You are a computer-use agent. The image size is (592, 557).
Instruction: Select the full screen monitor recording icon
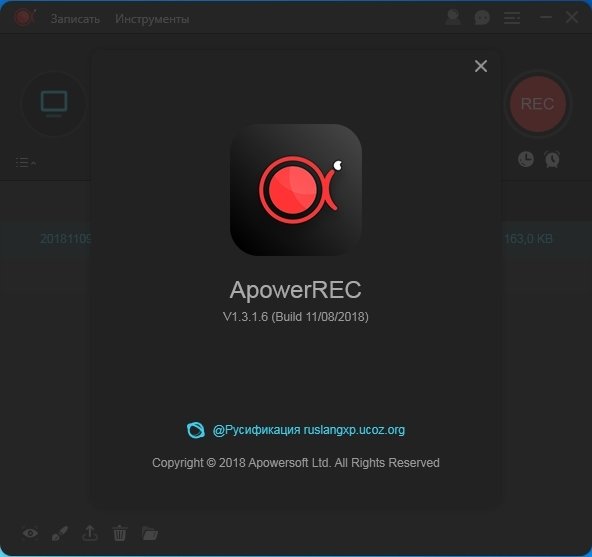click(54, 103)
